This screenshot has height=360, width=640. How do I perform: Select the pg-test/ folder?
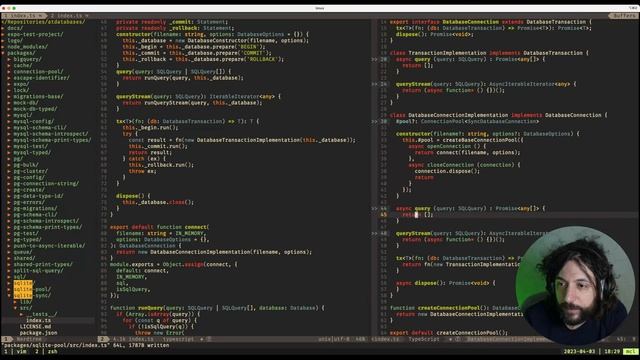tap(26, 233)
